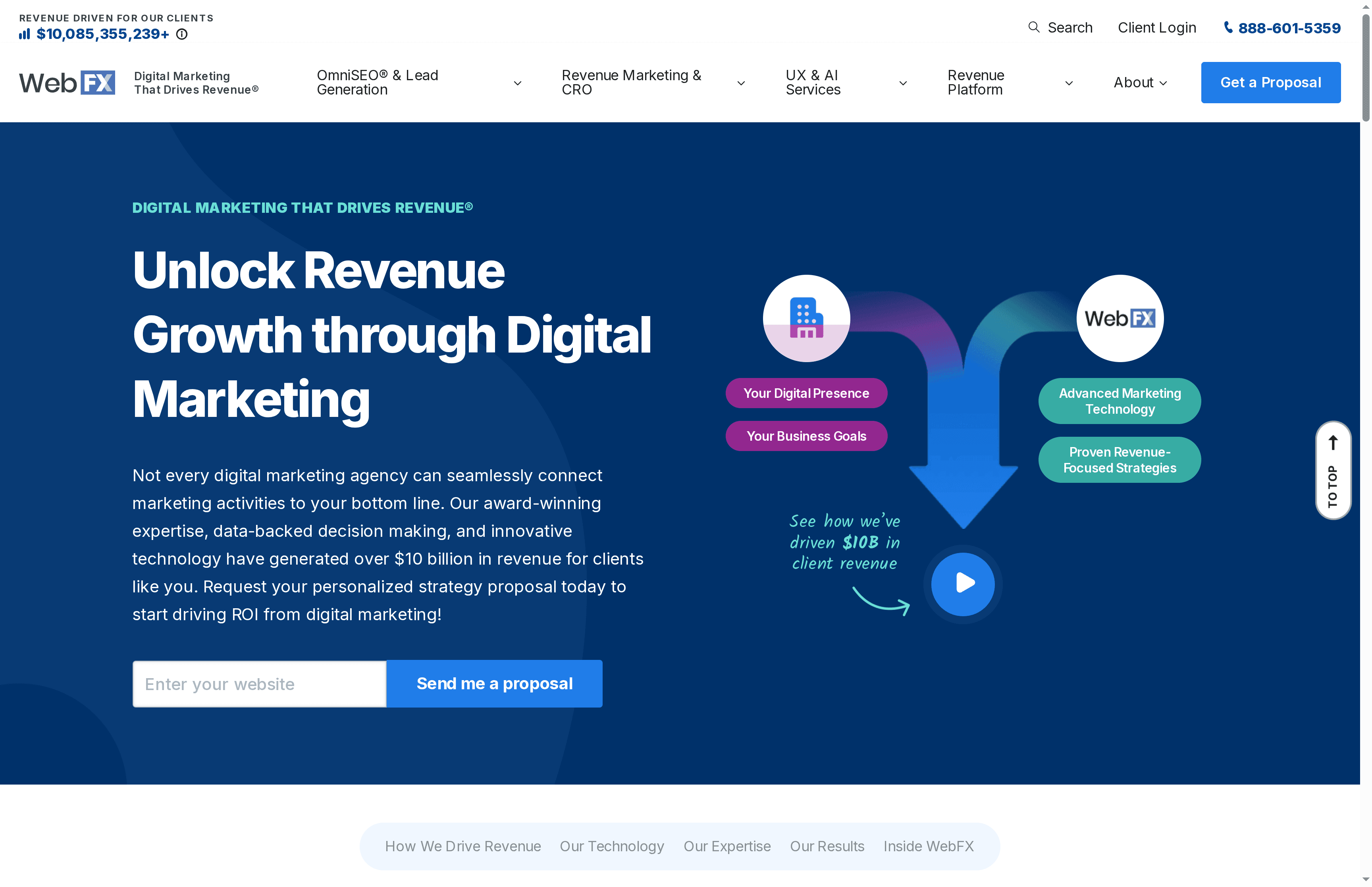
Task: Click the WebFX logo in the header
Action: click(x=67, y=82)
